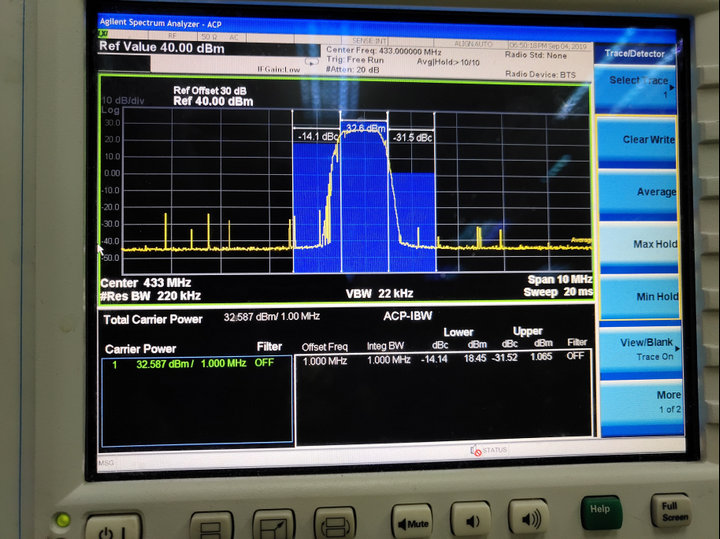Select the Max Hold trace mode
The width and height of the screenshot is (720, 539).
(x=654, y=244)
